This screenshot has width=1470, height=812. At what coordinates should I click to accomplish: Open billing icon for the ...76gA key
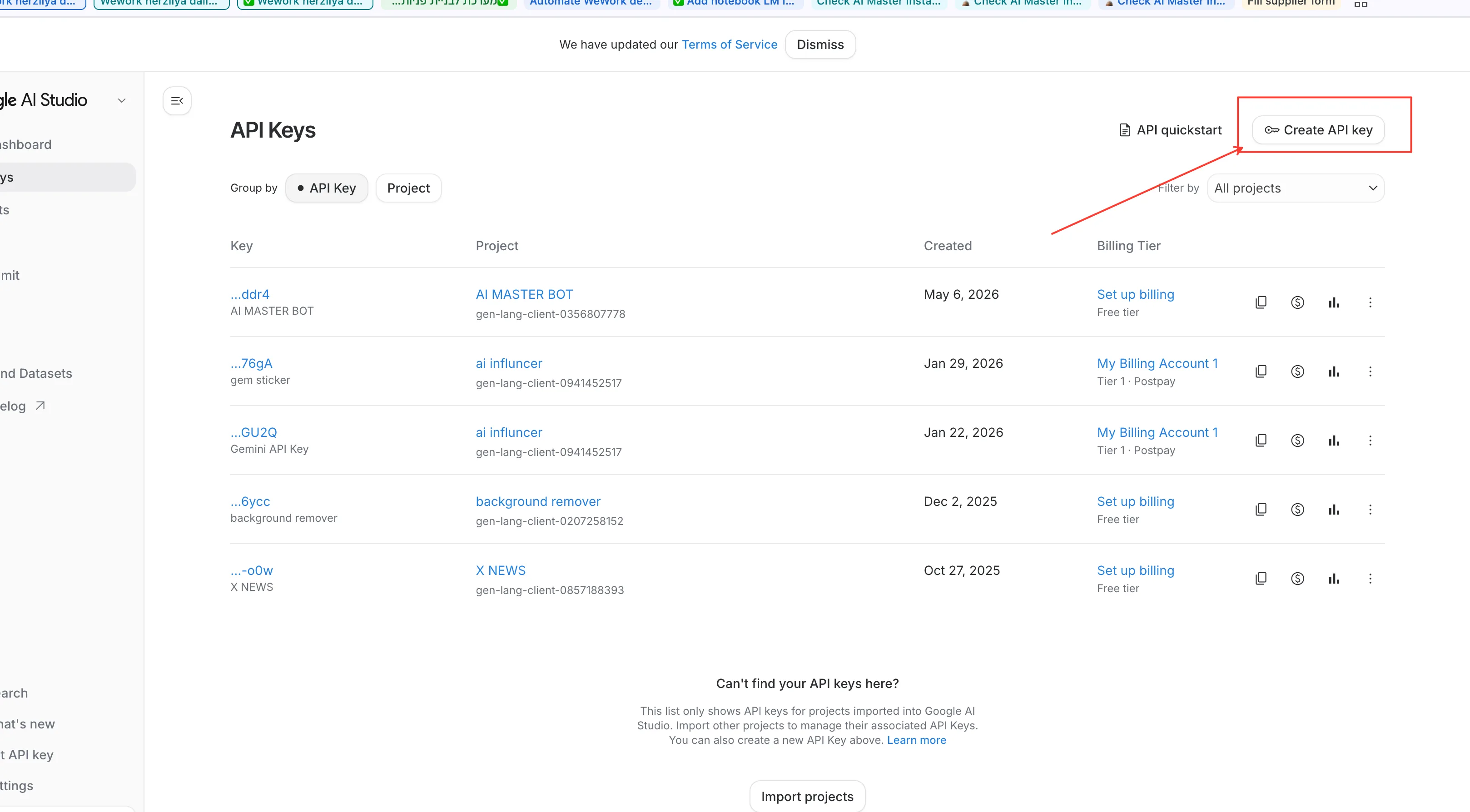(1298, 371)
